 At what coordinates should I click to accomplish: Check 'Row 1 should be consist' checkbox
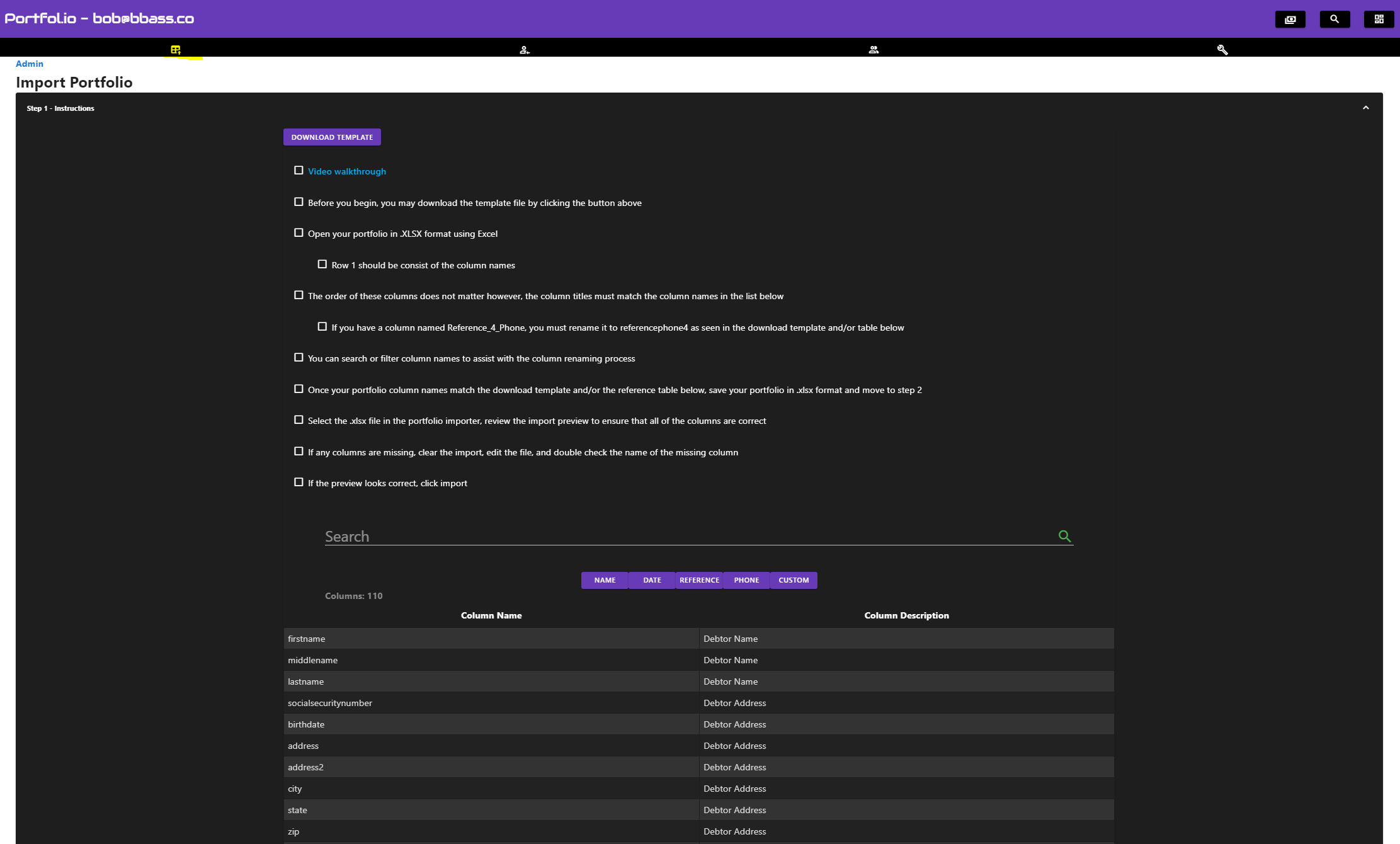tap(322, 265)
